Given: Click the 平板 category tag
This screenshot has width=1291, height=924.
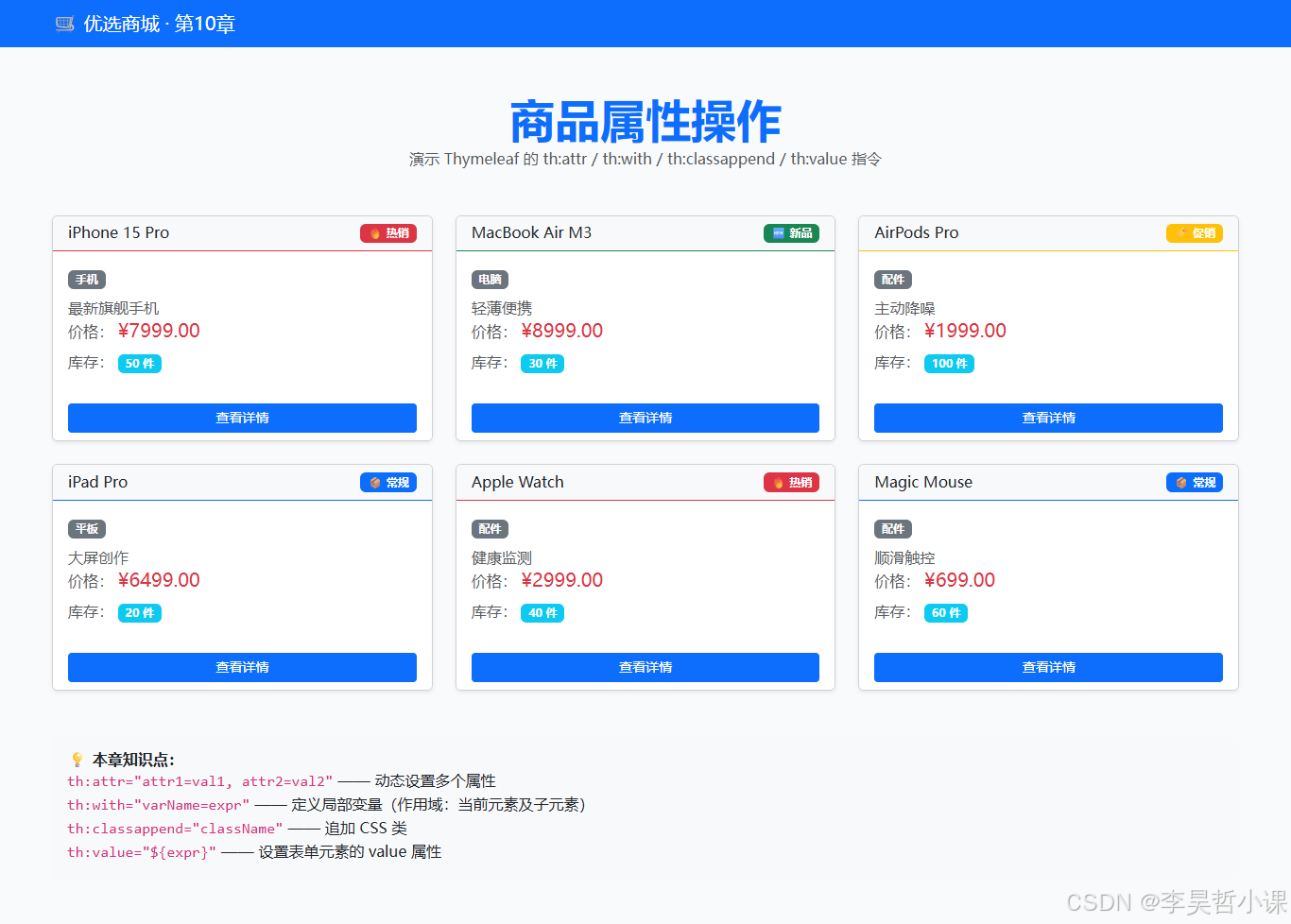Looking at the screenshot, I should pyautogui.click(x=87, y=529).
